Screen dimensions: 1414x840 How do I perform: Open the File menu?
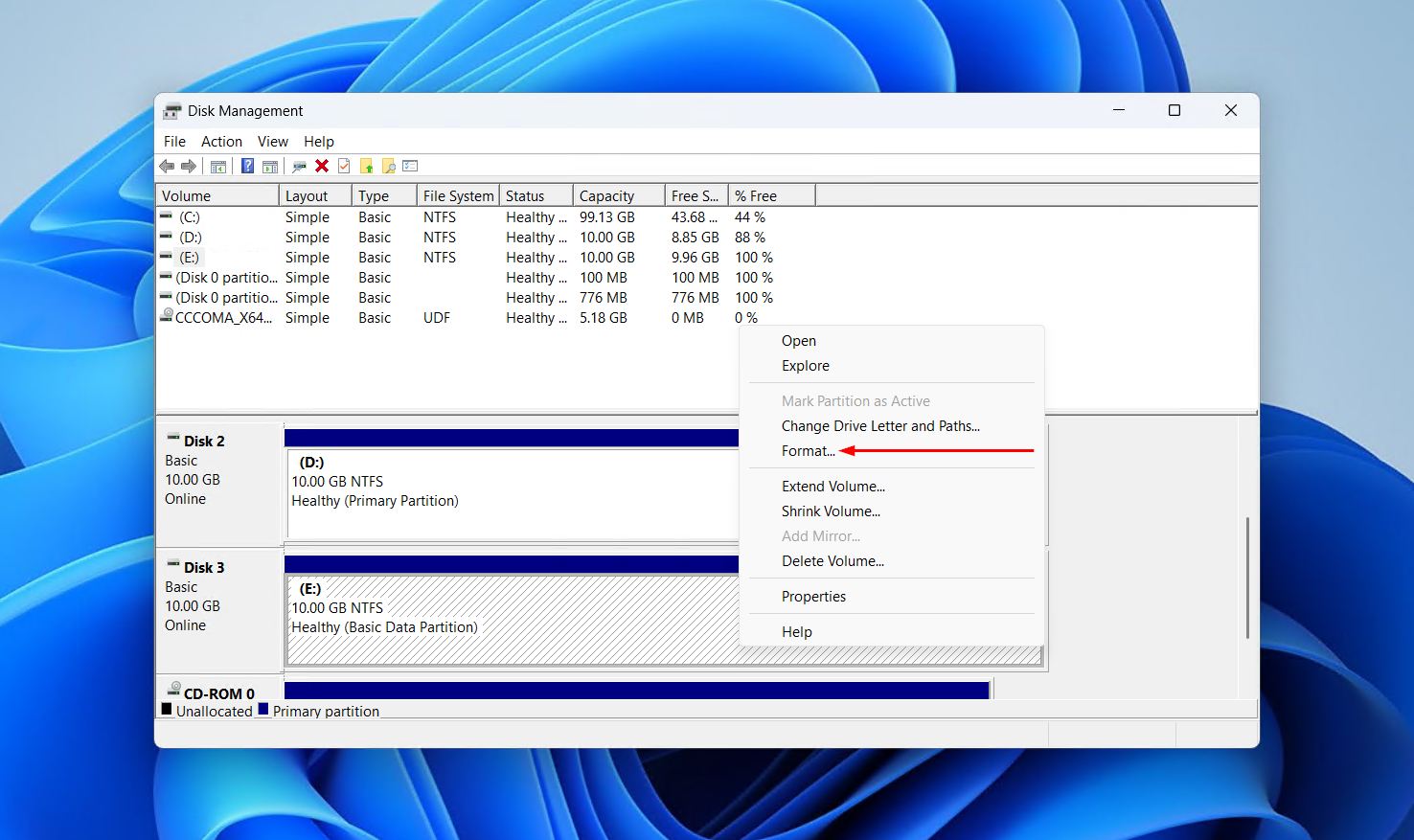pos(174,141)
